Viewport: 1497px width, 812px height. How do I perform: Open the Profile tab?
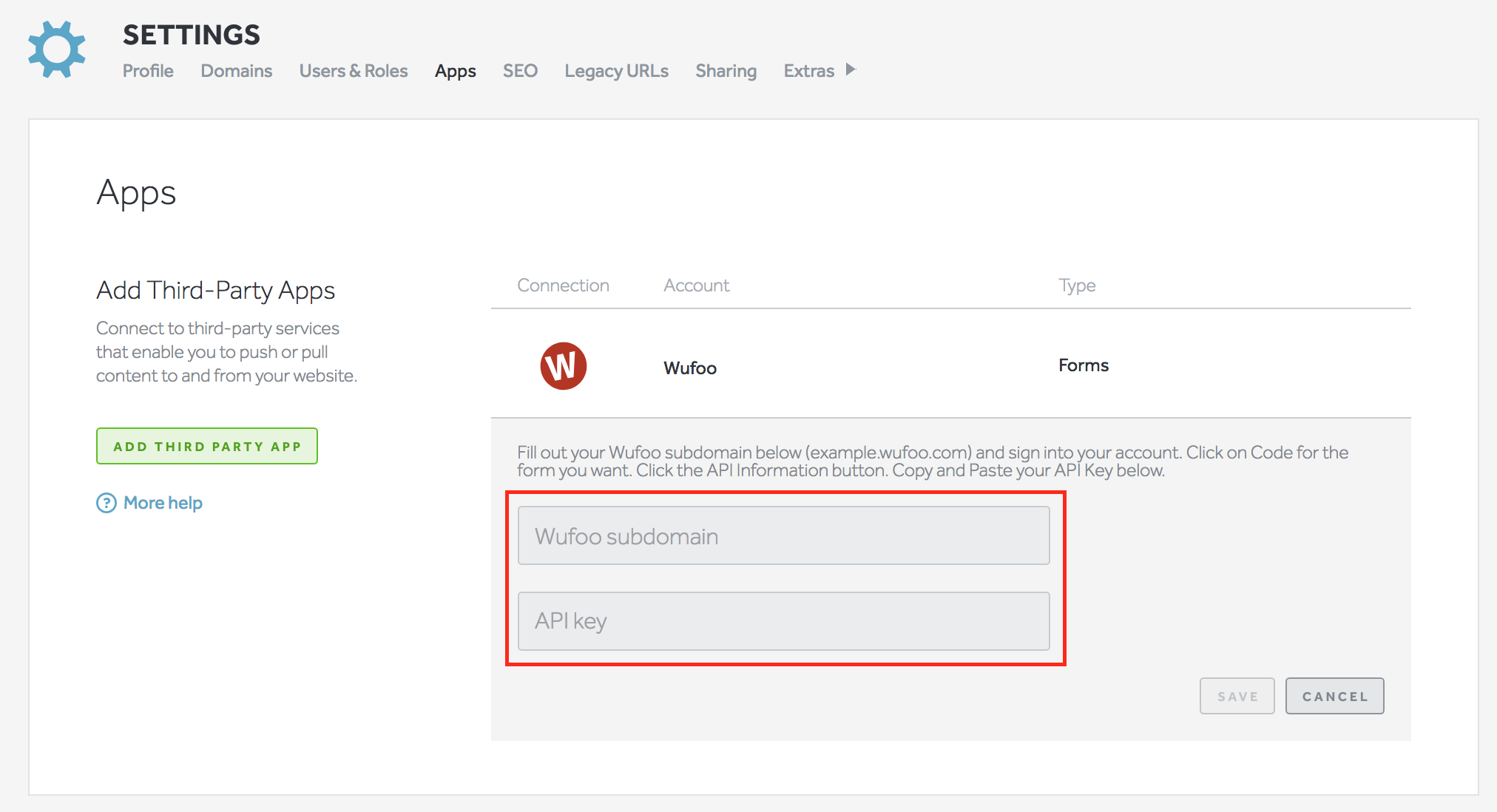[x=148, y=71]
